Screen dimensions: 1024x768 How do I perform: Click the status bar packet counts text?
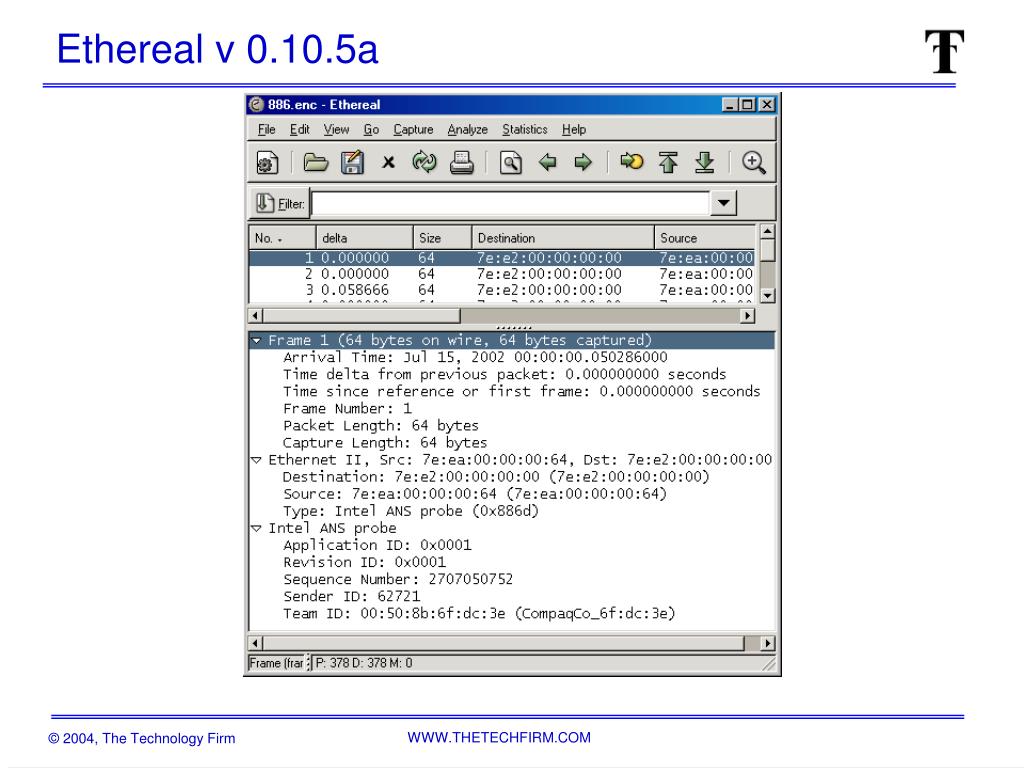point(364,663)
